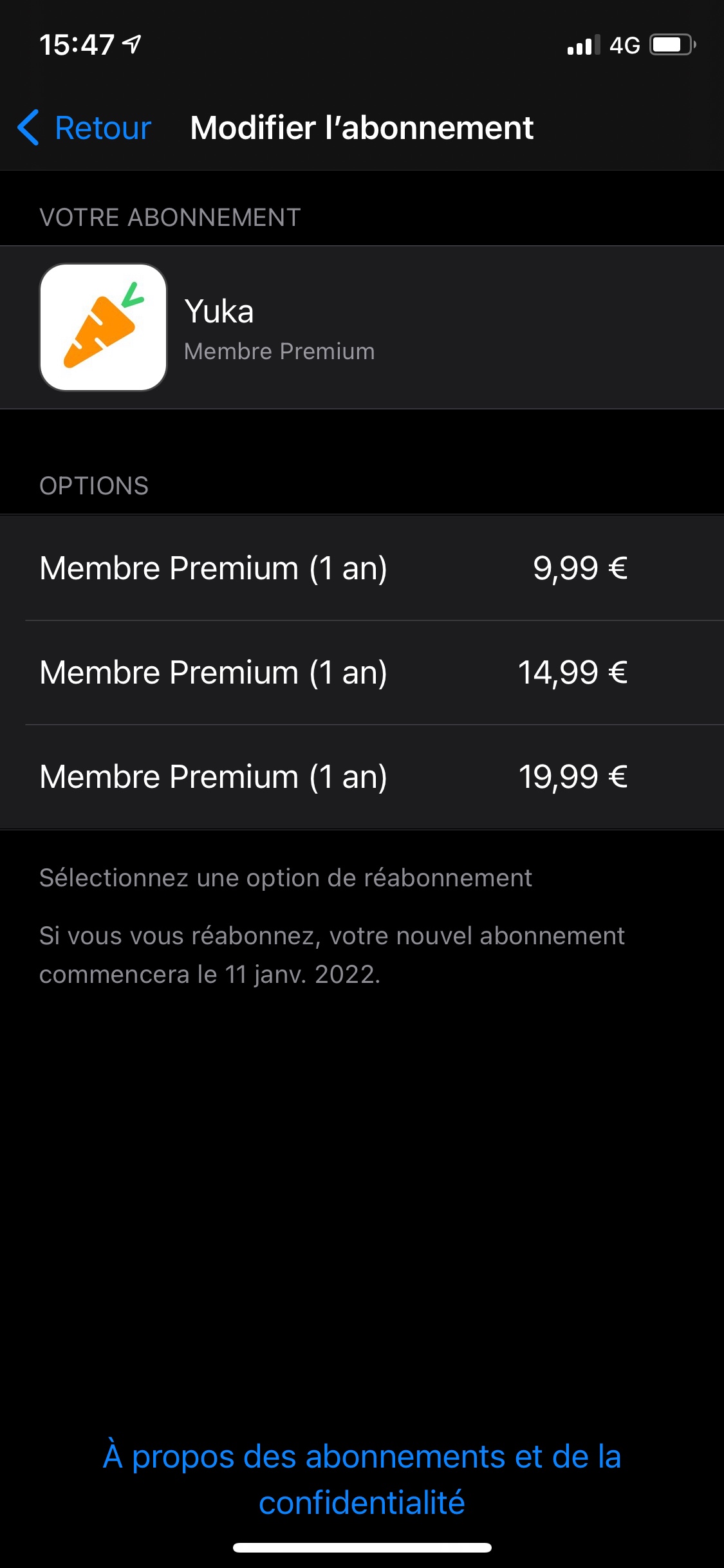
Task: Tap the cellular signal bars icon
Action: pyautogui.click(x=583, y=45)
